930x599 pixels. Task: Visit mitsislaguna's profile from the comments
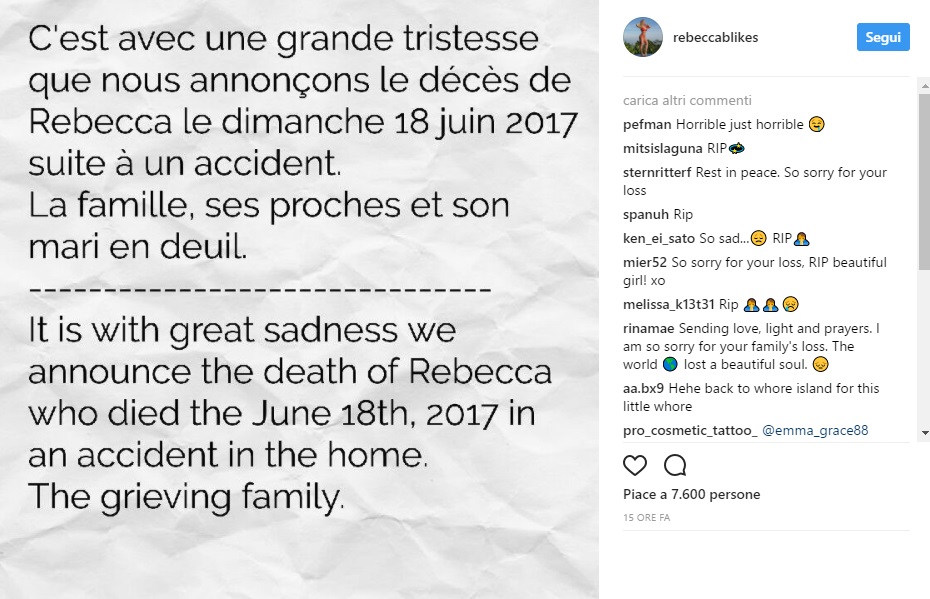pyautogui.click(x=662, y=148)
